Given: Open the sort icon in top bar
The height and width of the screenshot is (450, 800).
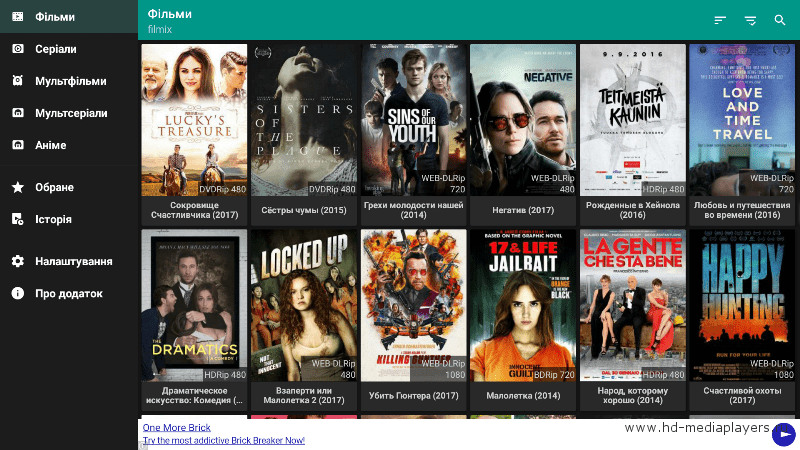Looking at the screenshot, I should click(720, 20).
